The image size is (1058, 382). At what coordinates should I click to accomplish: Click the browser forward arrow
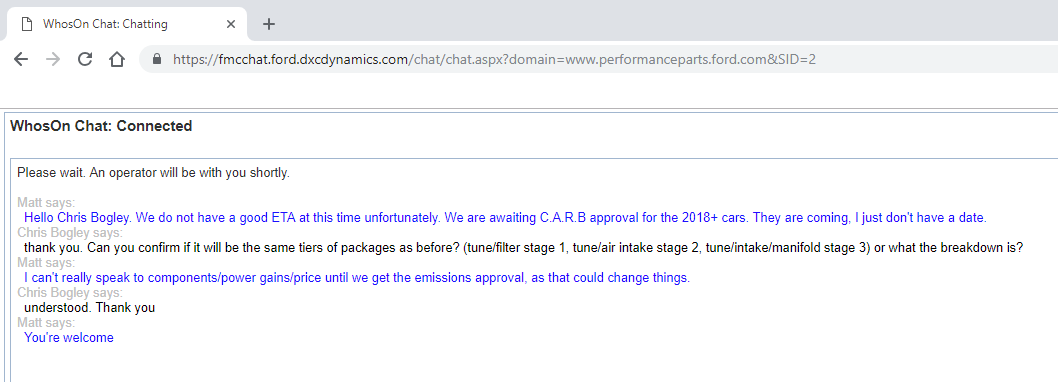(53, 59)
